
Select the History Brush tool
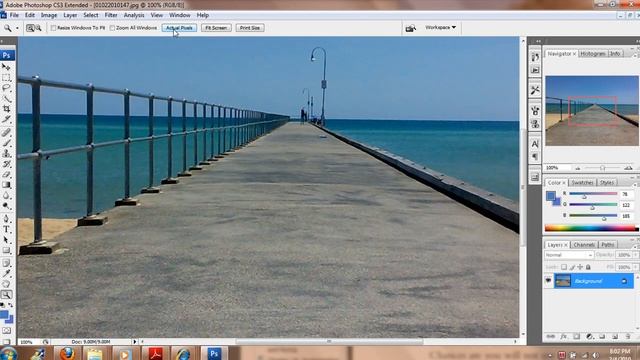point(6,164)
